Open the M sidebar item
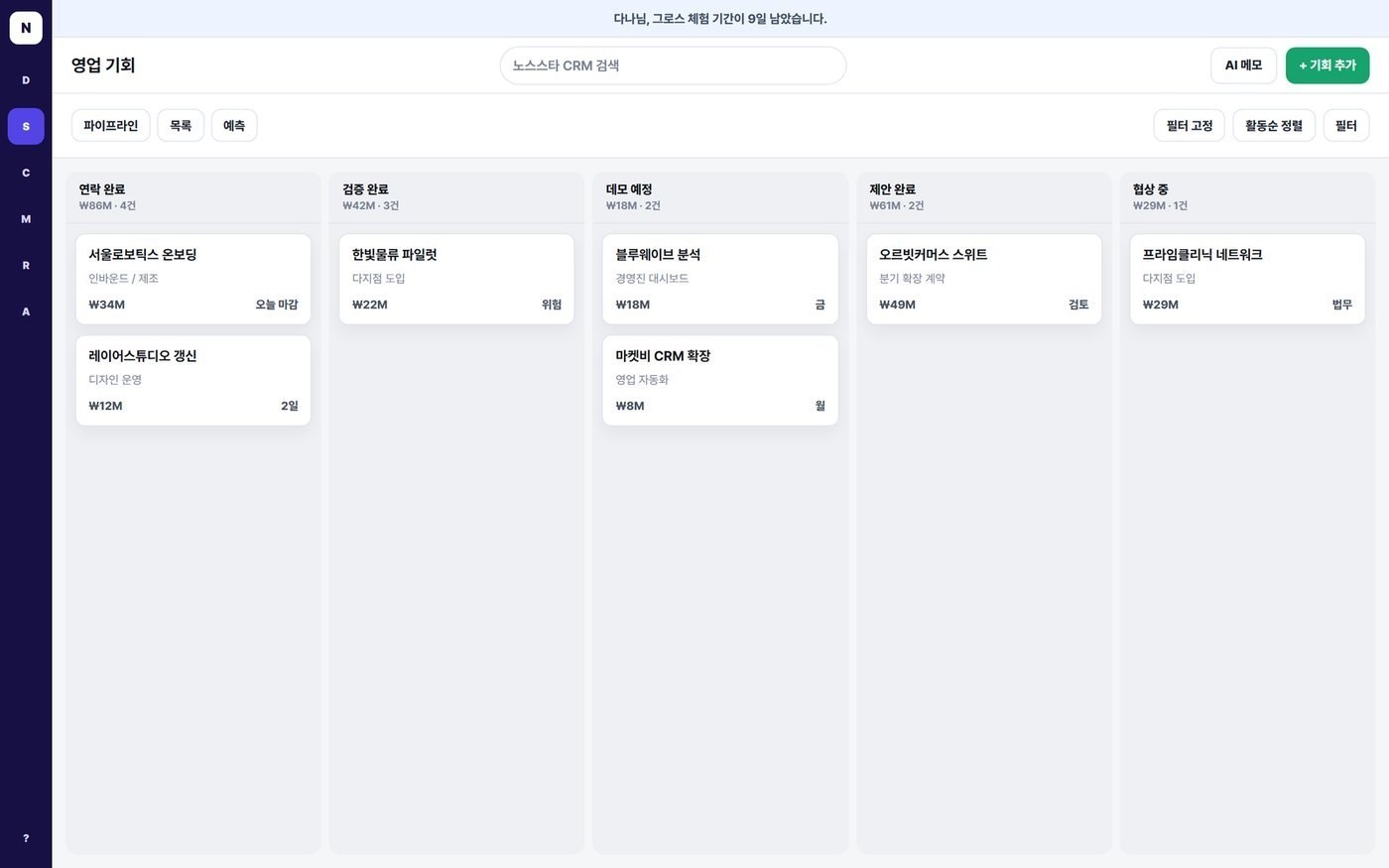The width and height of the screenshot is (1389, 868). (x=26, y=219)
